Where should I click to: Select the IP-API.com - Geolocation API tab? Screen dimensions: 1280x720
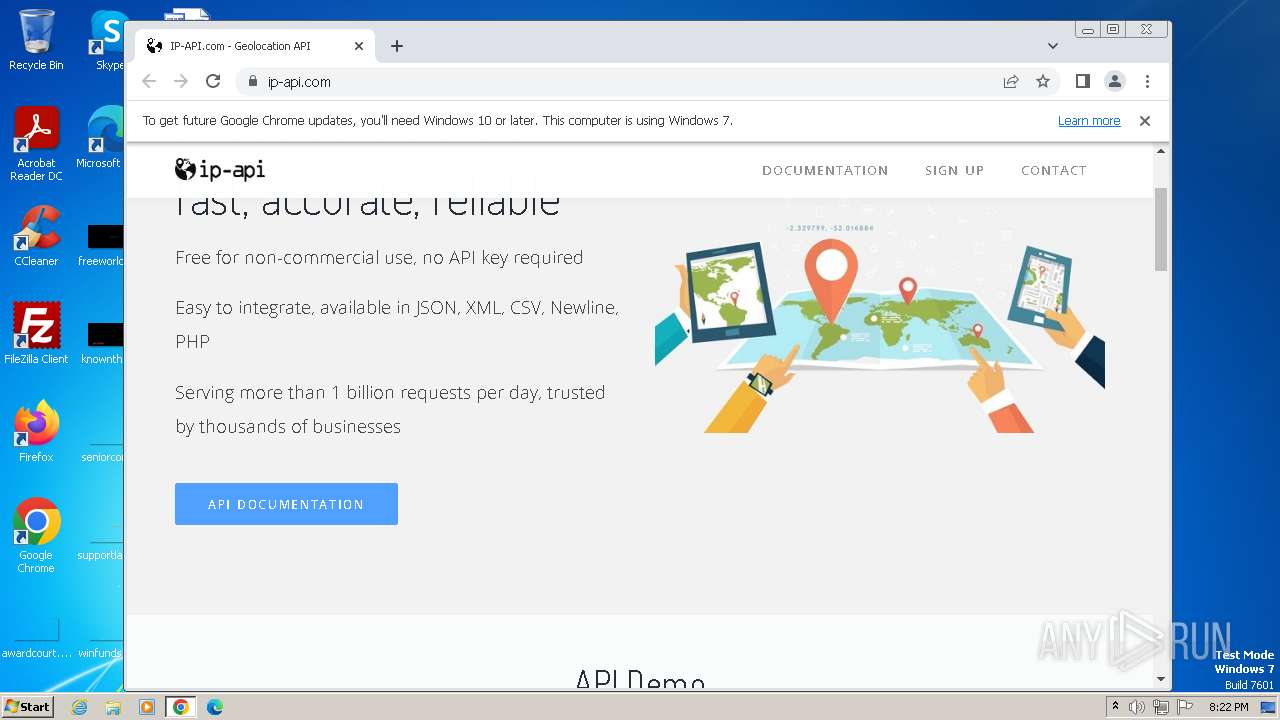click(255, 46)
